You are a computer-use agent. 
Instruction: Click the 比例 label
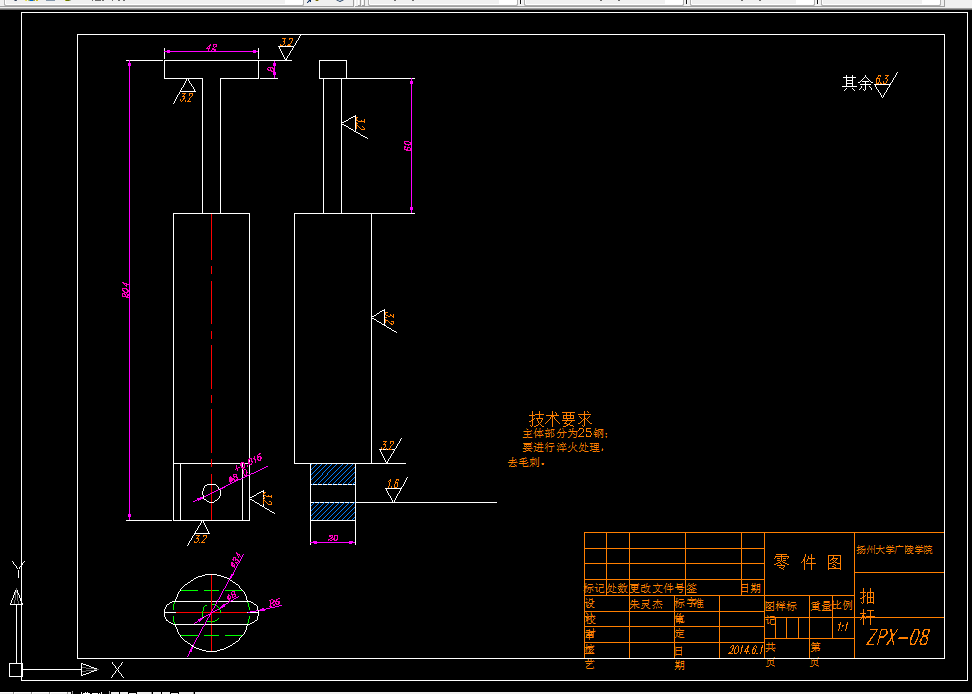point(842,605)
